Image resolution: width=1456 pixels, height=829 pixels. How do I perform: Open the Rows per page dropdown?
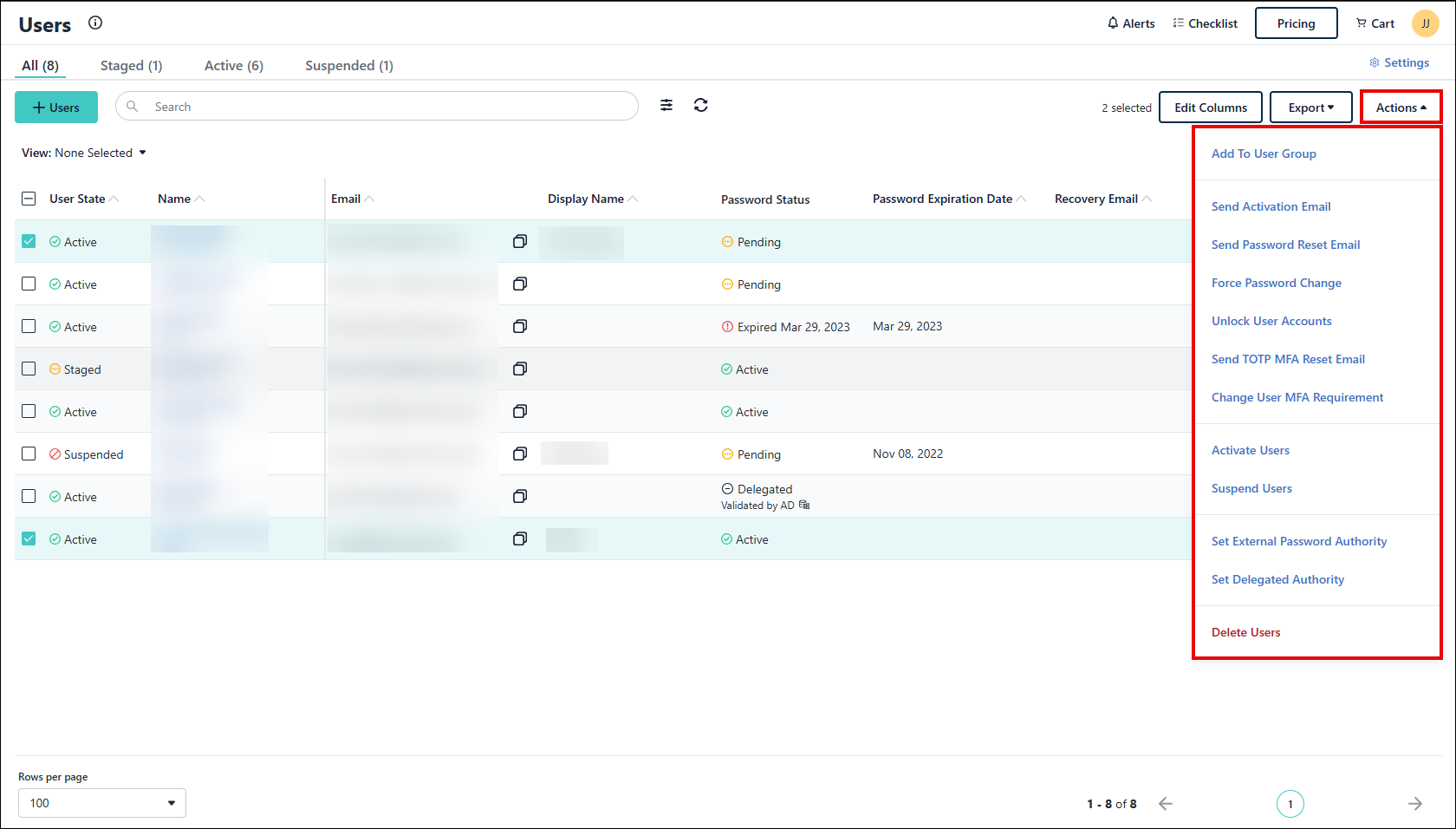pyautogui.click(x=101, y=803)
